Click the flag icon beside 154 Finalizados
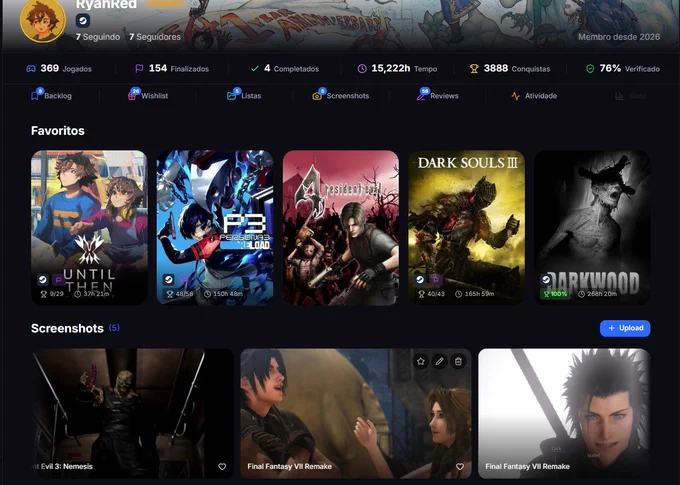Image resolution: width=680 pixels, height=485 pixels. coord(139,69)
